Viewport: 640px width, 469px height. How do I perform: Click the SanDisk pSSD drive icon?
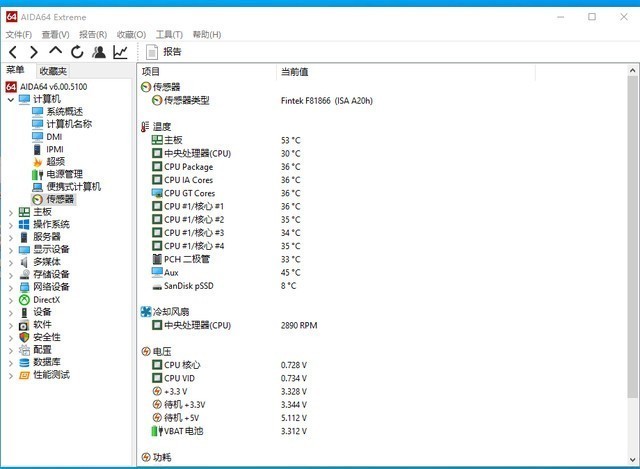157,286
